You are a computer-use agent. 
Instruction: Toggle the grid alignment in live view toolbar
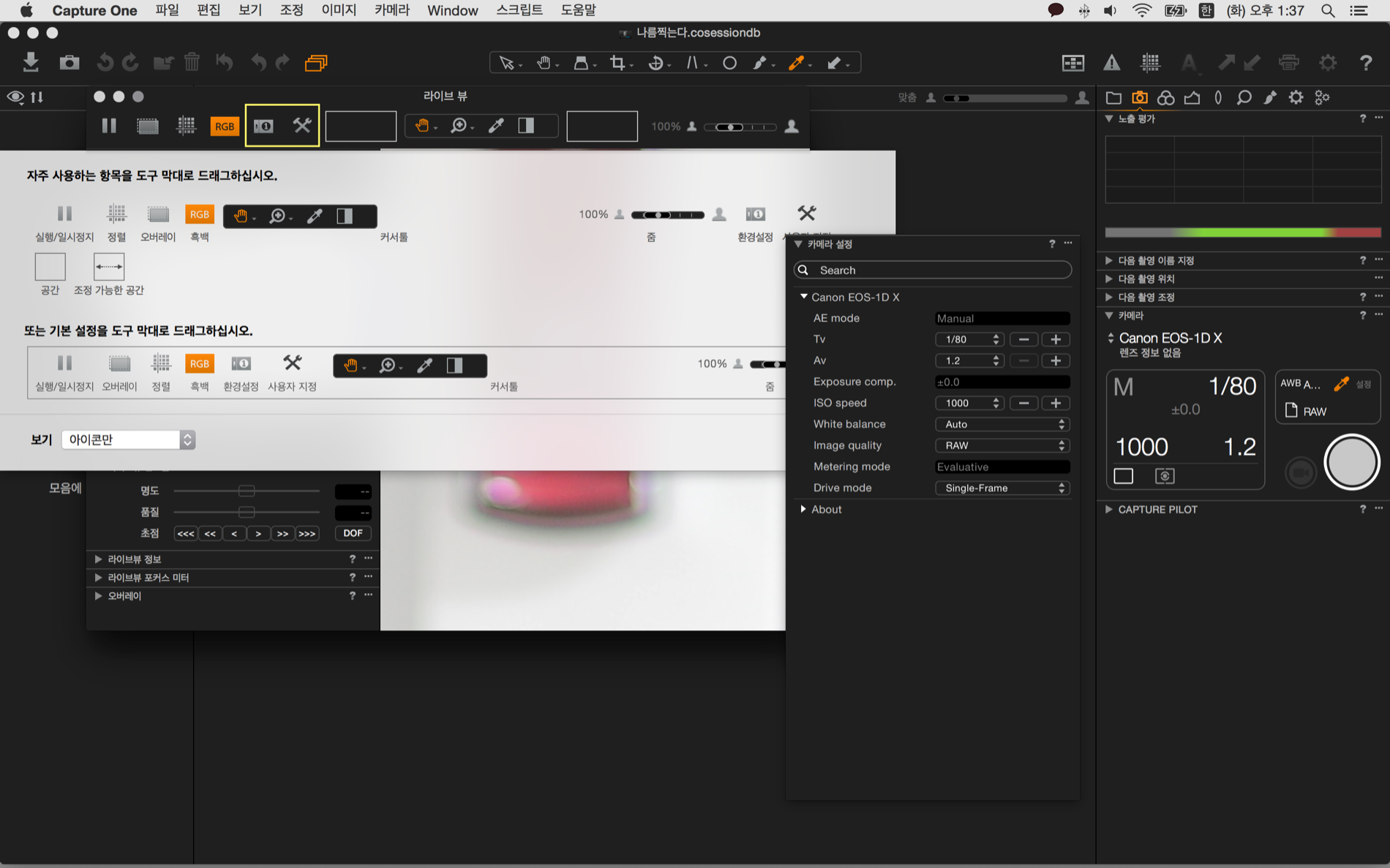pyautogui.click(x=187, y=126)
